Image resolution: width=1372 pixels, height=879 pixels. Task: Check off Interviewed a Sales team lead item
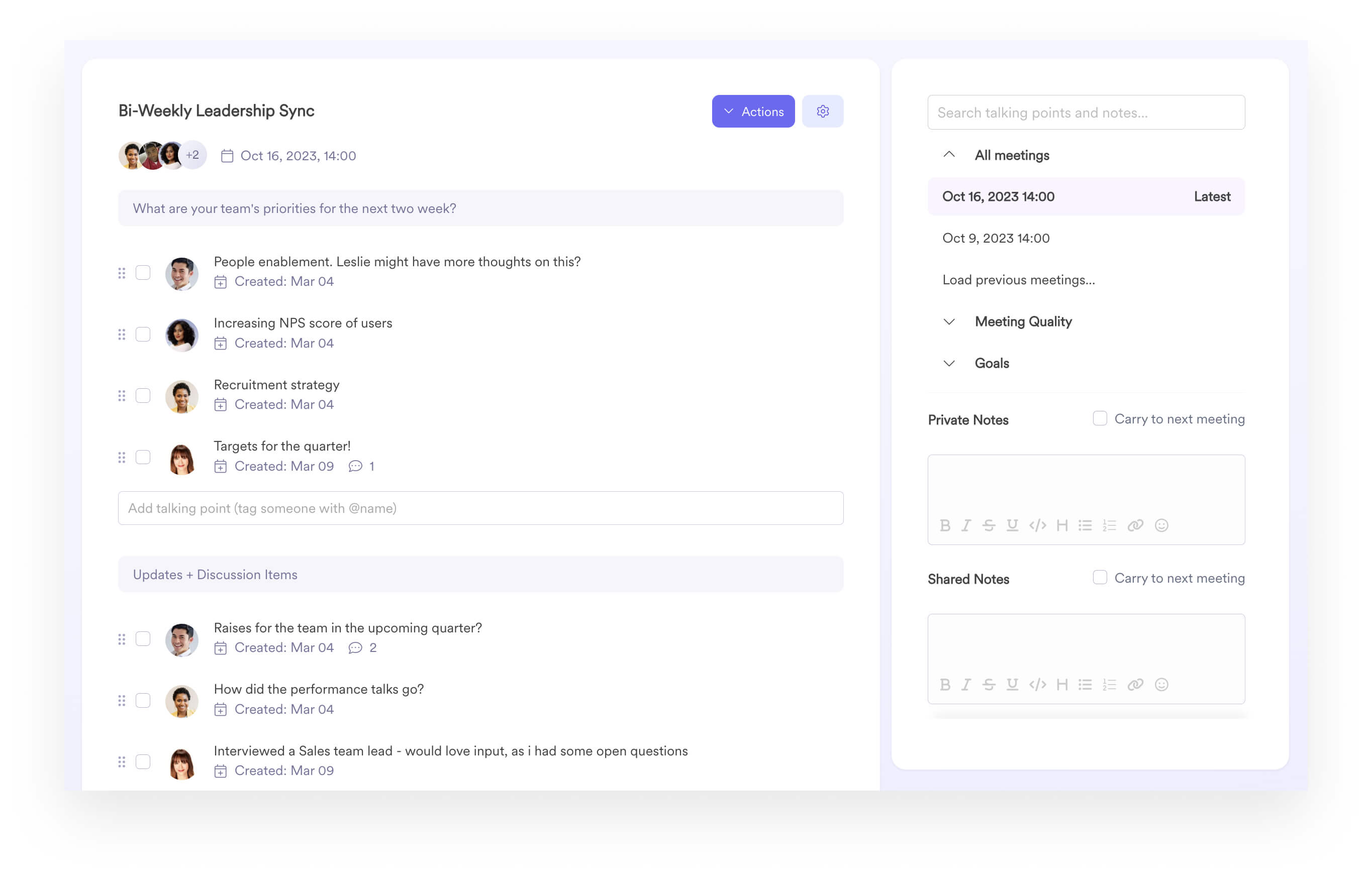coord(143,762)
